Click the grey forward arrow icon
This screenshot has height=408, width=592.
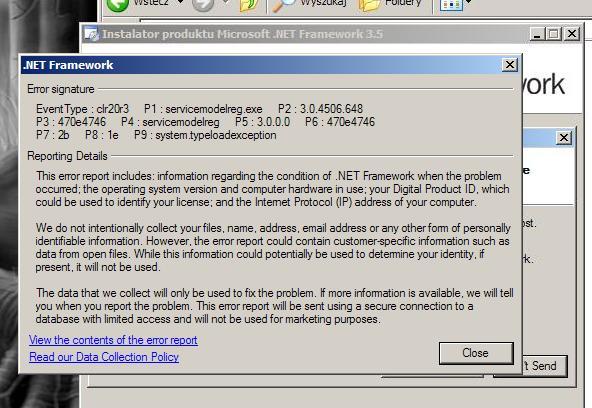point(203,5)
